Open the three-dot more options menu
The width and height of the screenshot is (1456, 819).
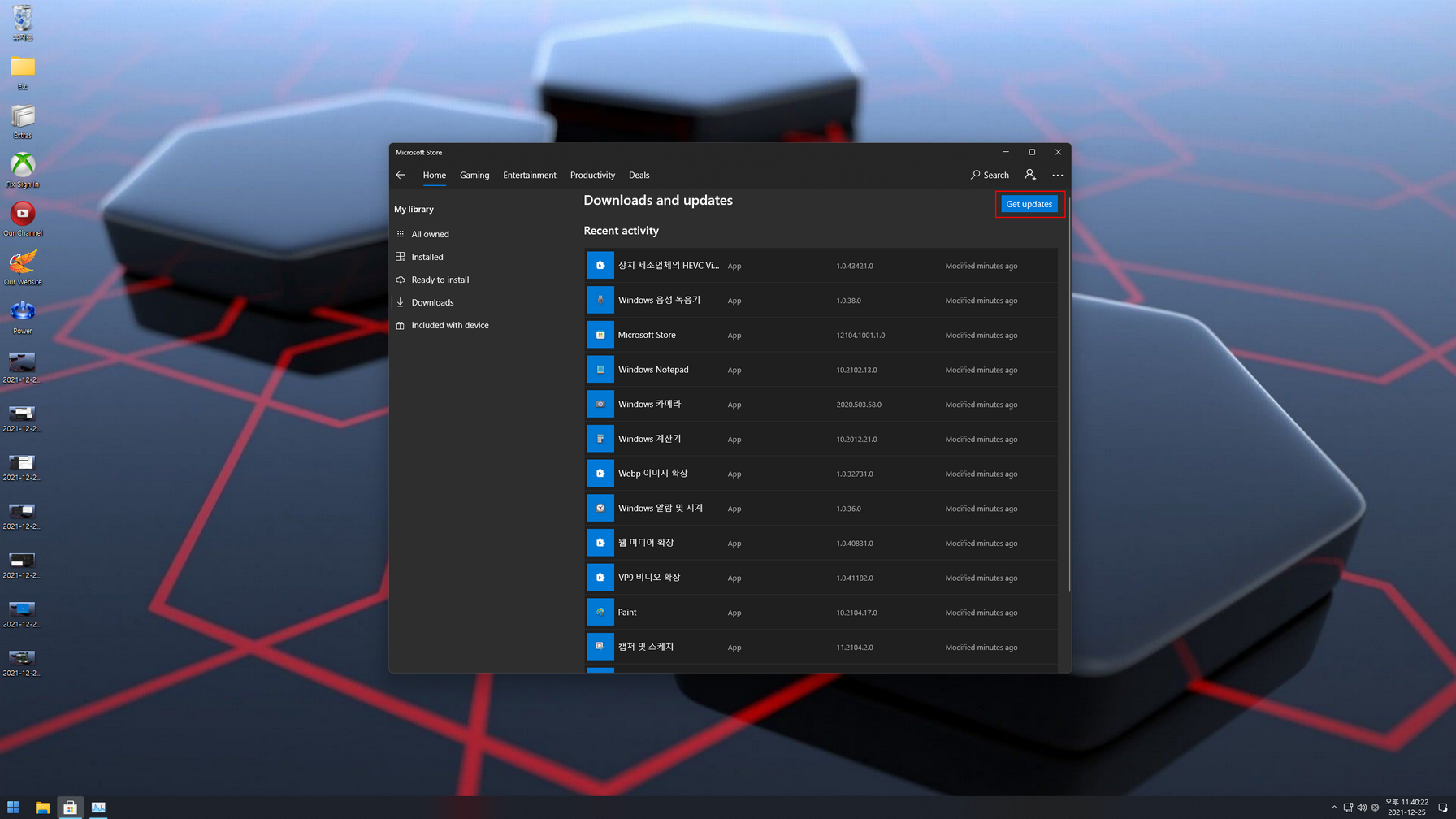point(1057,175)
